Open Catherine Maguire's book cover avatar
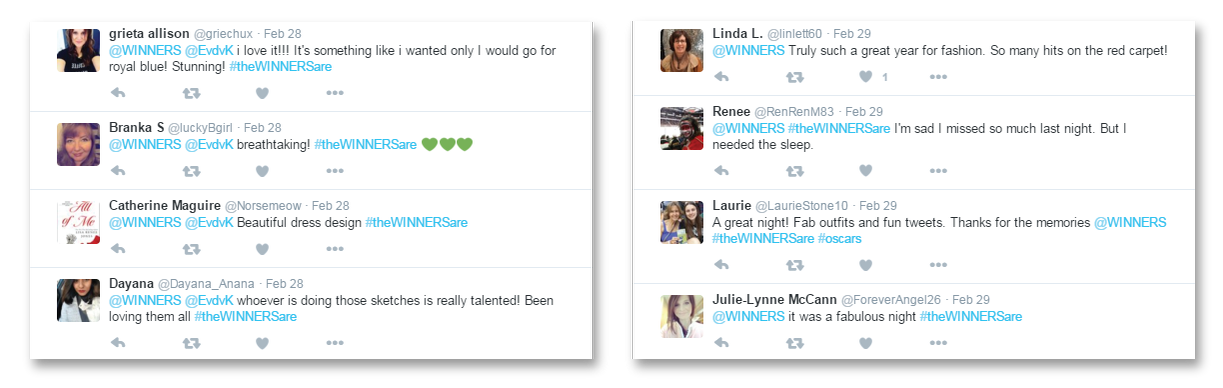This screenshot has height=388, width=1223. [x=79, y=222]
